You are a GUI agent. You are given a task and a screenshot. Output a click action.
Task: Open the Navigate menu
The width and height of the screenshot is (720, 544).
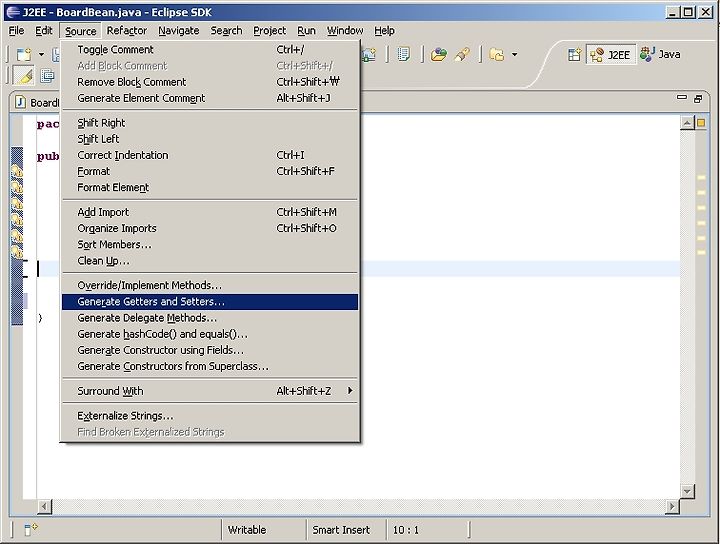[x=179, y=31]
